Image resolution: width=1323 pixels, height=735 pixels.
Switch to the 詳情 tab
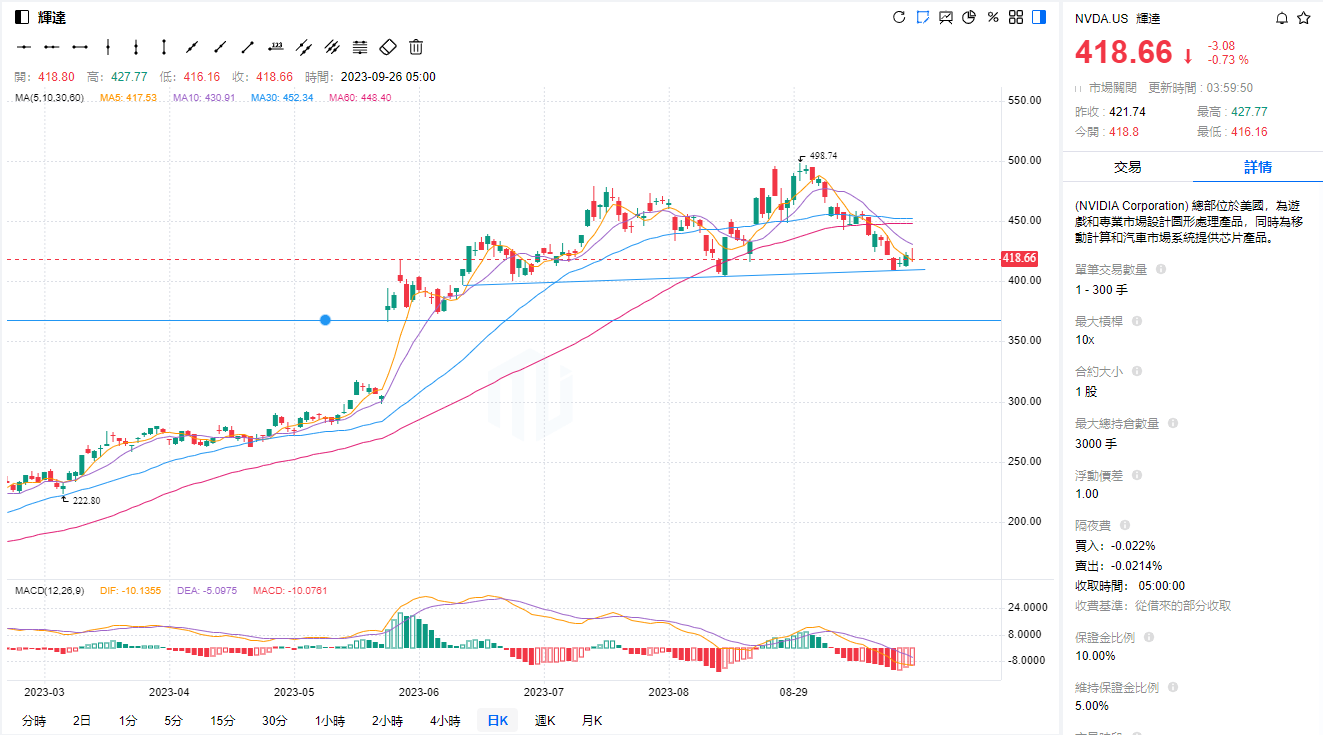pyautogui.click(x=1257, y=167)
